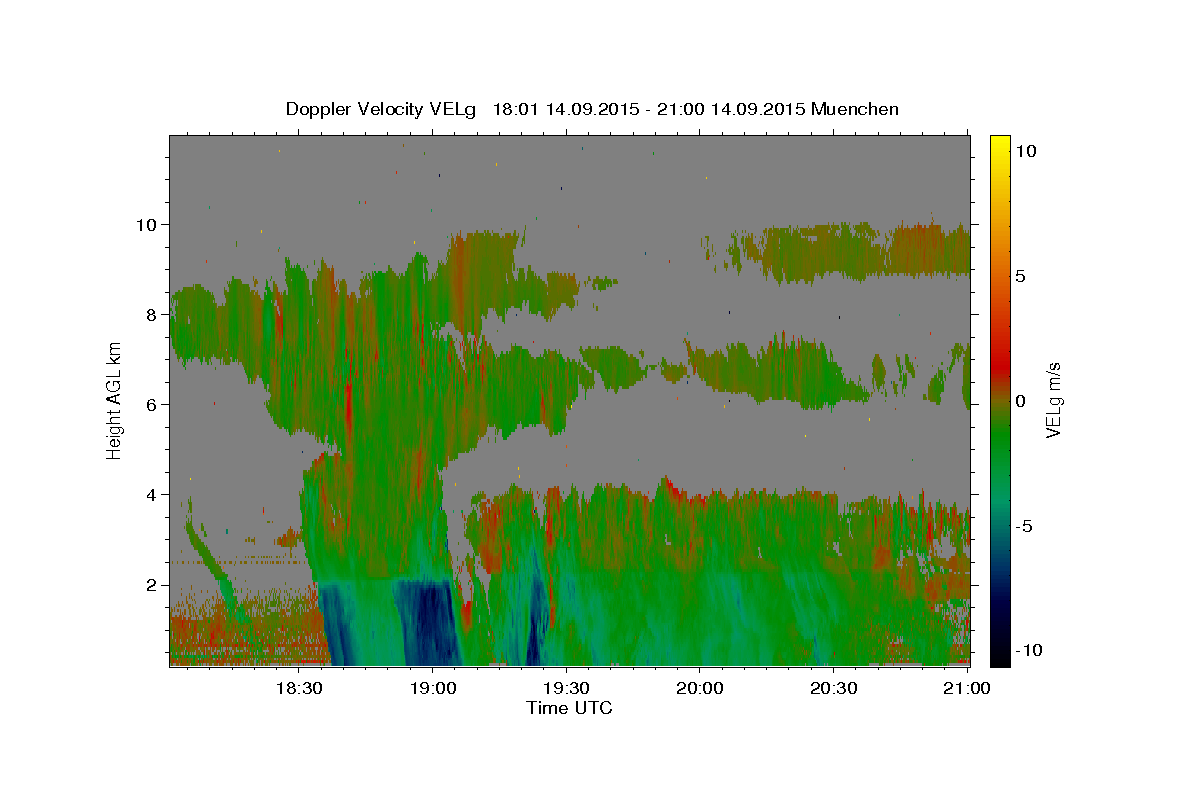Click the plot title 'Doppler Velocity VELg'
Viewport: 1200px width, 800px height.
[383, 109]
